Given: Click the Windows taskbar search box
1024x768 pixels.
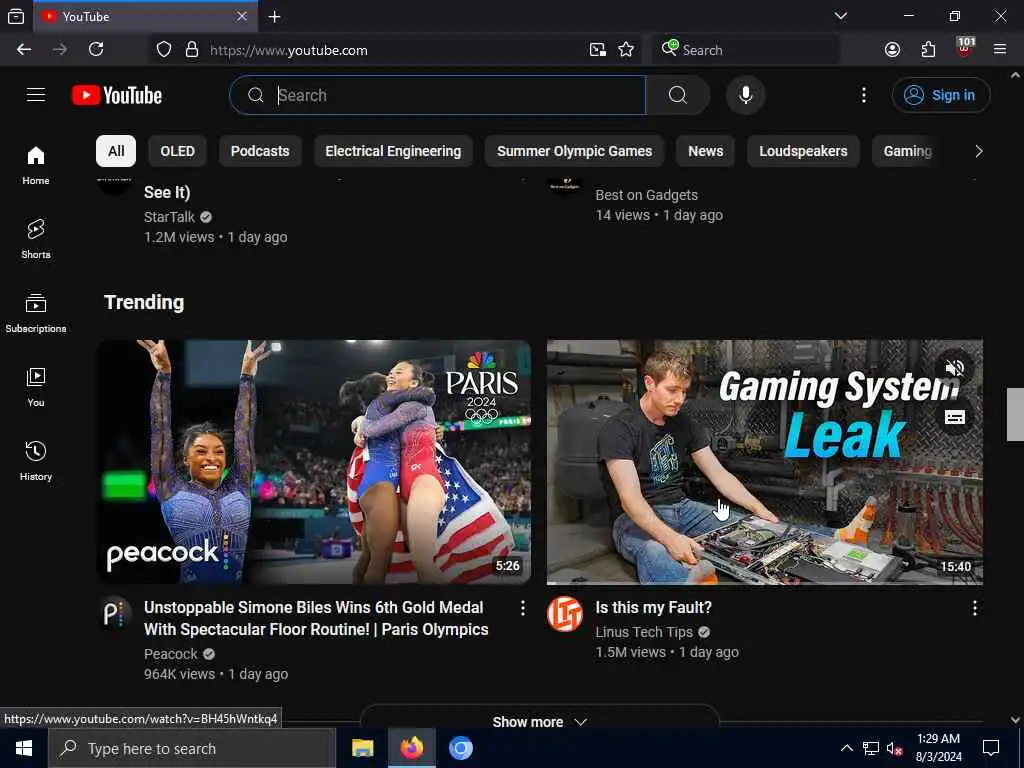Looking at the screenshot, I should 193,748.
